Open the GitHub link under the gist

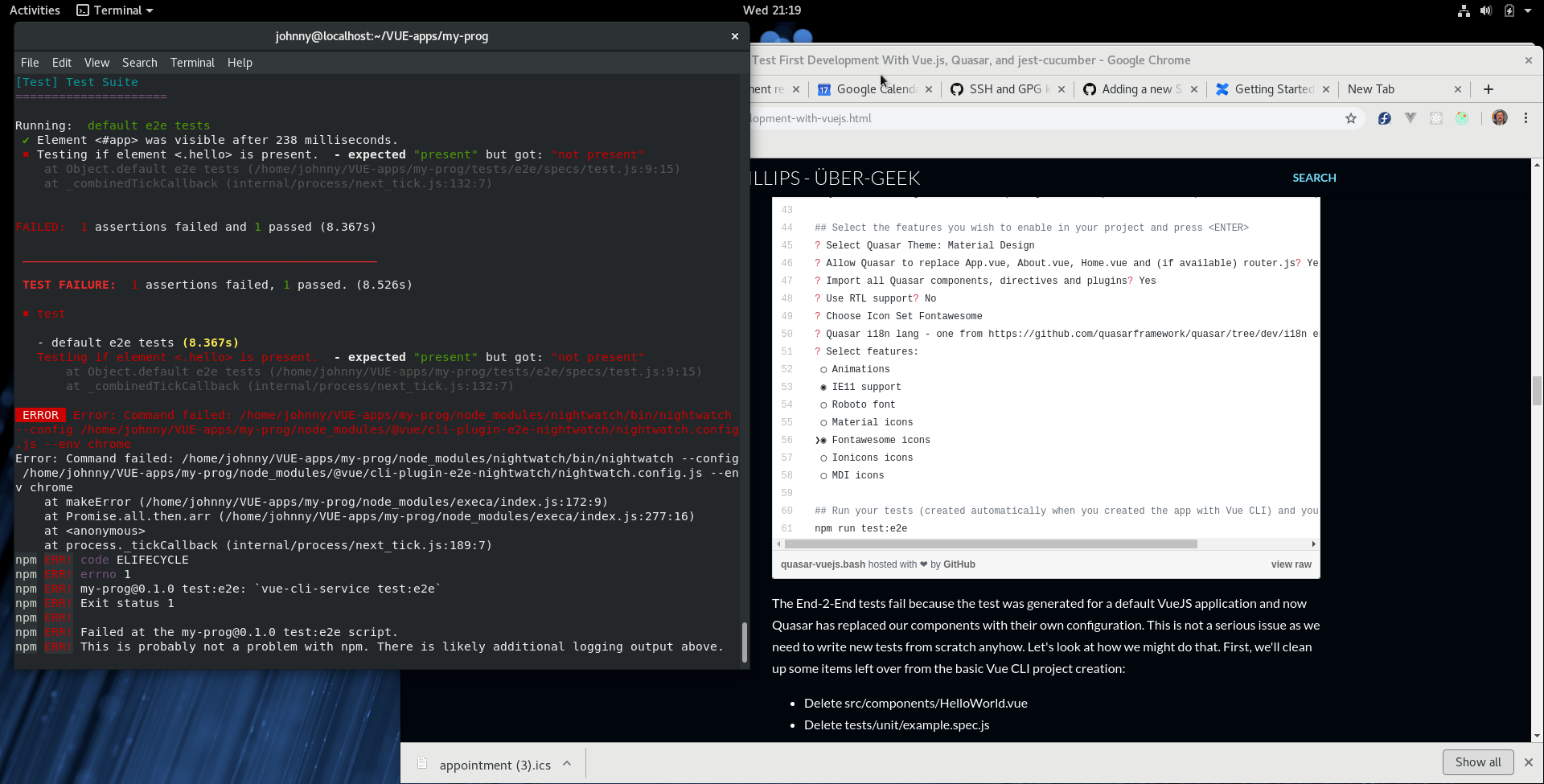click(959, 564)
